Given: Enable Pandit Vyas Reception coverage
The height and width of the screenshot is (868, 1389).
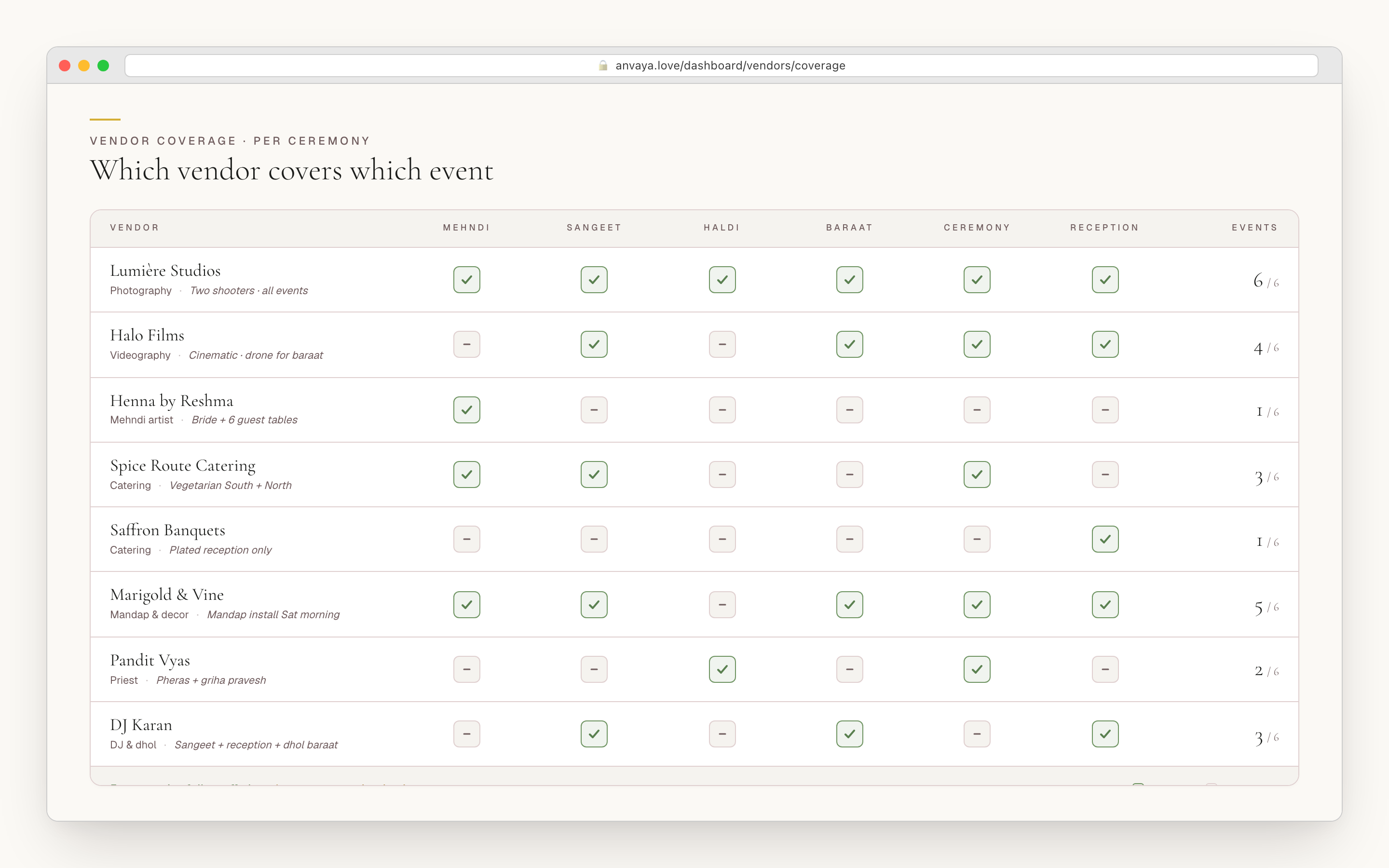Looking at the screenshot, I should pos(1105,669).
